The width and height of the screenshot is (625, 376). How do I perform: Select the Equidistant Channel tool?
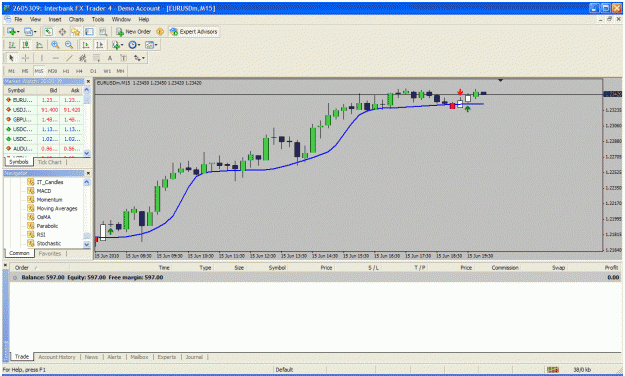[x=83, y=58]
